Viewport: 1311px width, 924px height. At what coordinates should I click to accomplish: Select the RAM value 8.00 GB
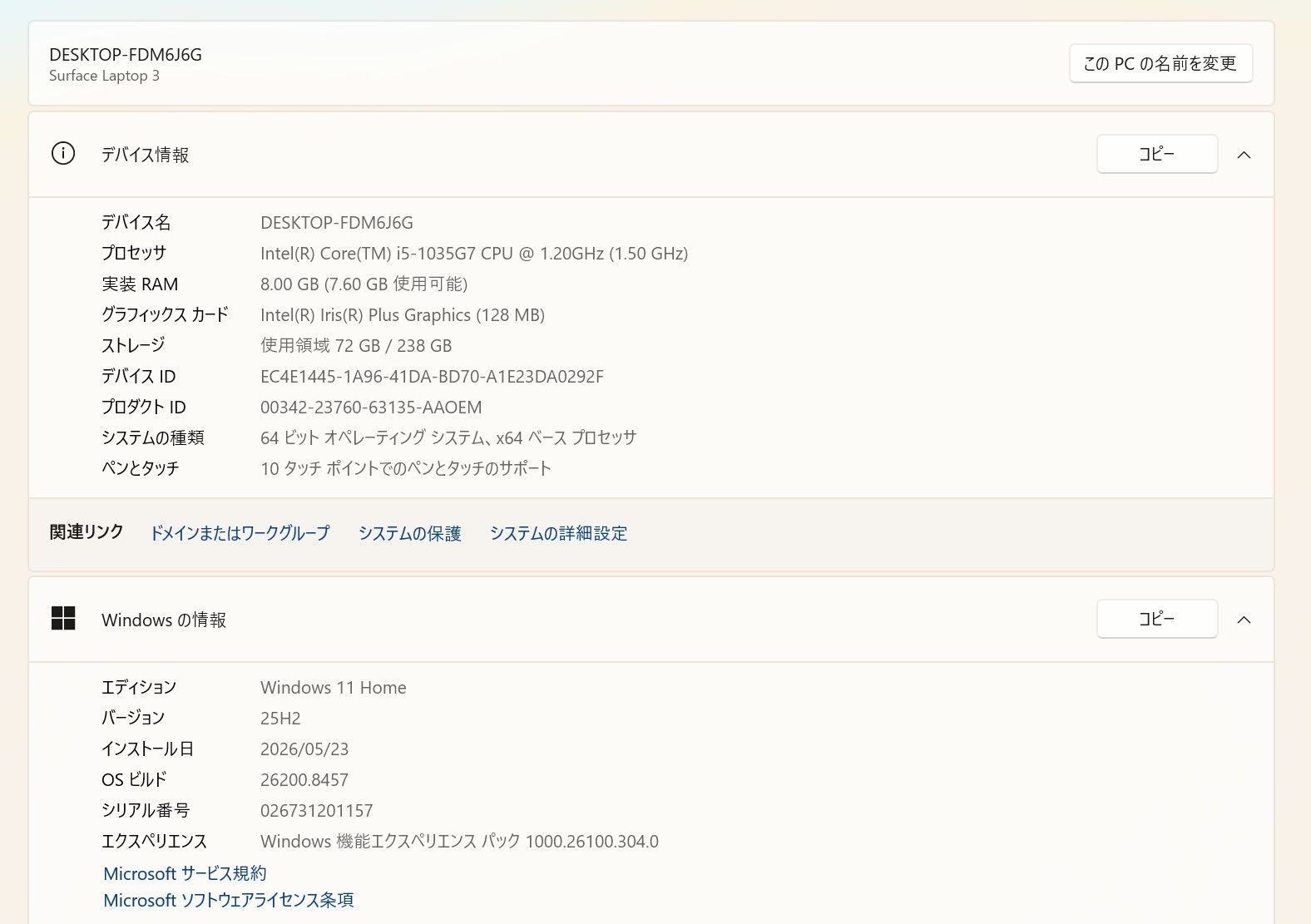[364, 284]
